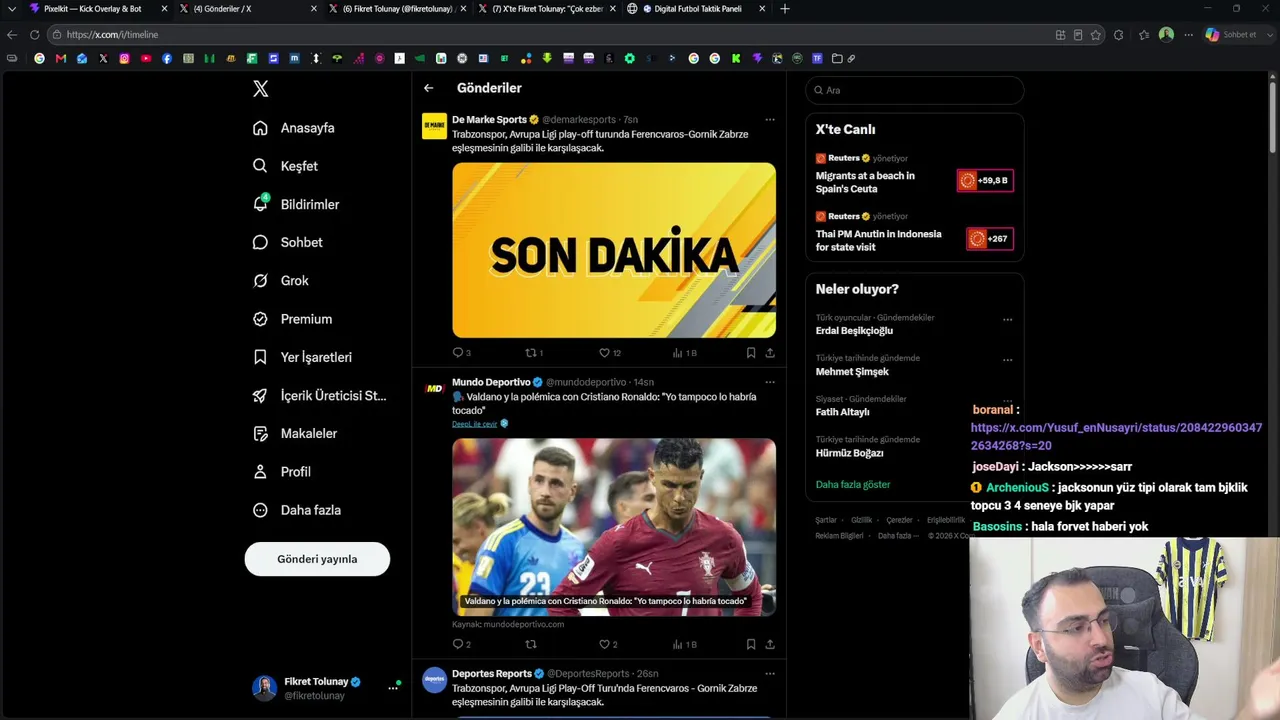Screen dimensions: 1280x720
Task: Open Yer İşaretleri in sidebar
Action: [303, 357]
